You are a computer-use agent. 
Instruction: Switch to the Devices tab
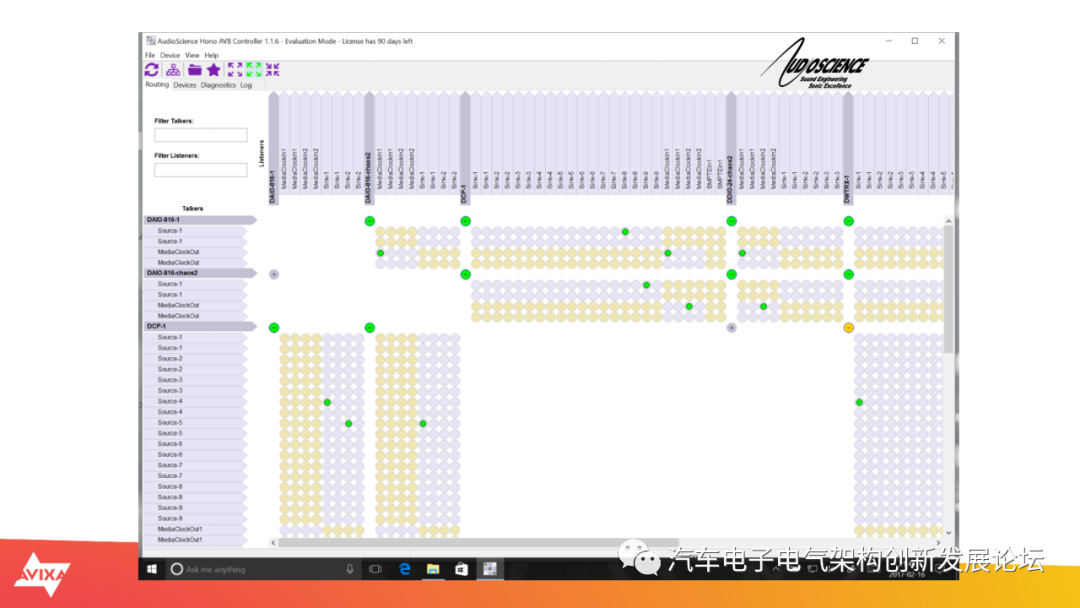click(x=185, y=85)
